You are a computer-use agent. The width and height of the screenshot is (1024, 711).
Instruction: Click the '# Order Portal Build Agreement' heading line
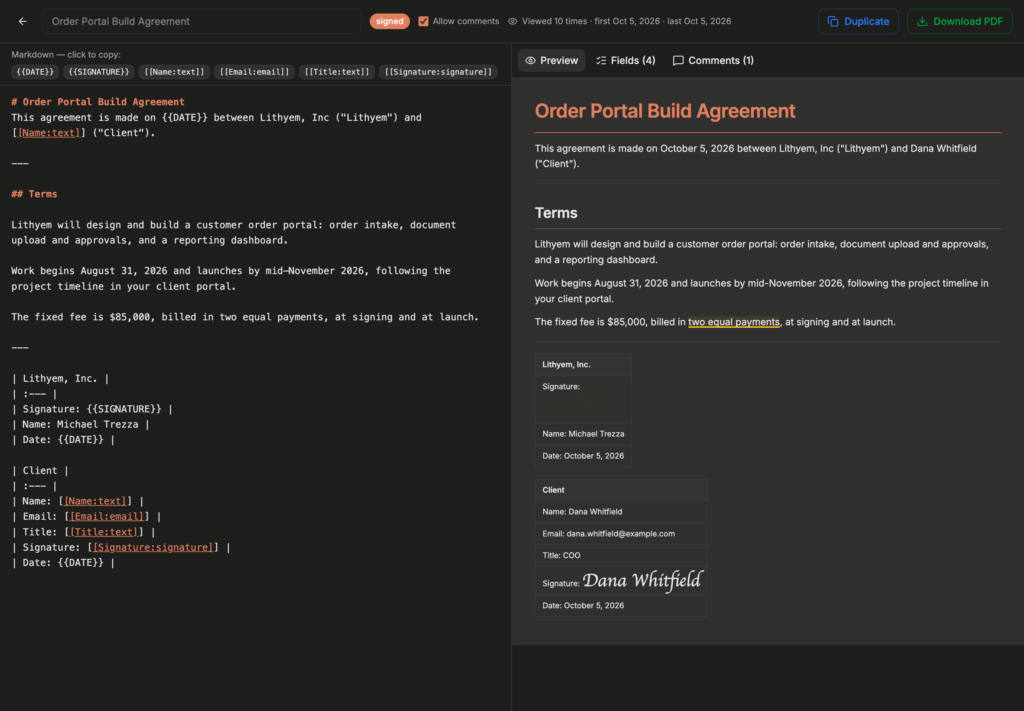point(98,102)
